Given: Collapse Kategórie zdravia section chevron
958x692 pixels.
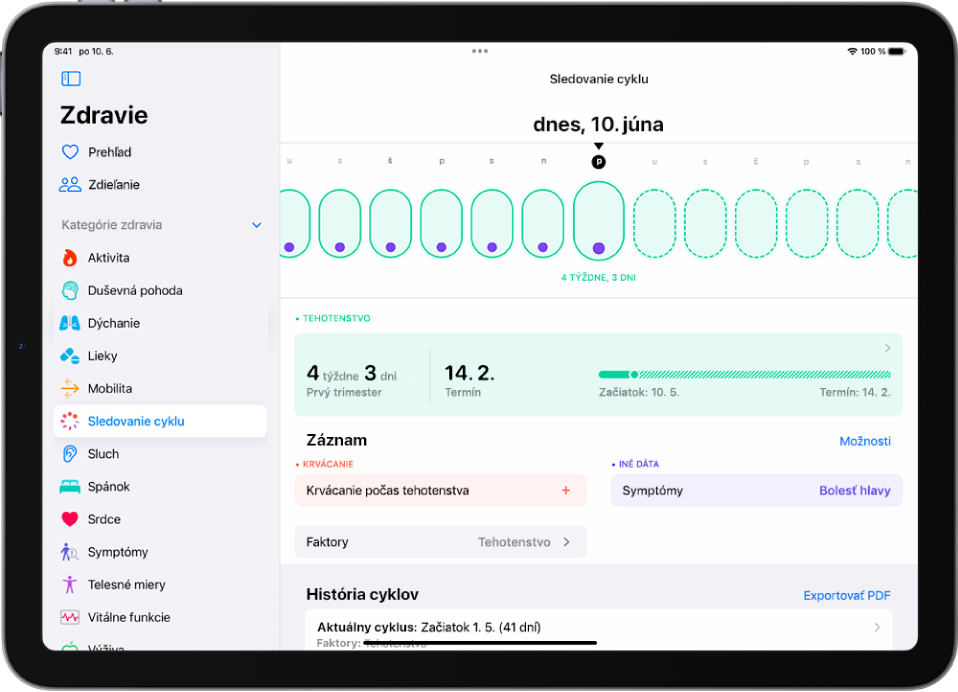Looking at the screenshot, I should 257,225.
